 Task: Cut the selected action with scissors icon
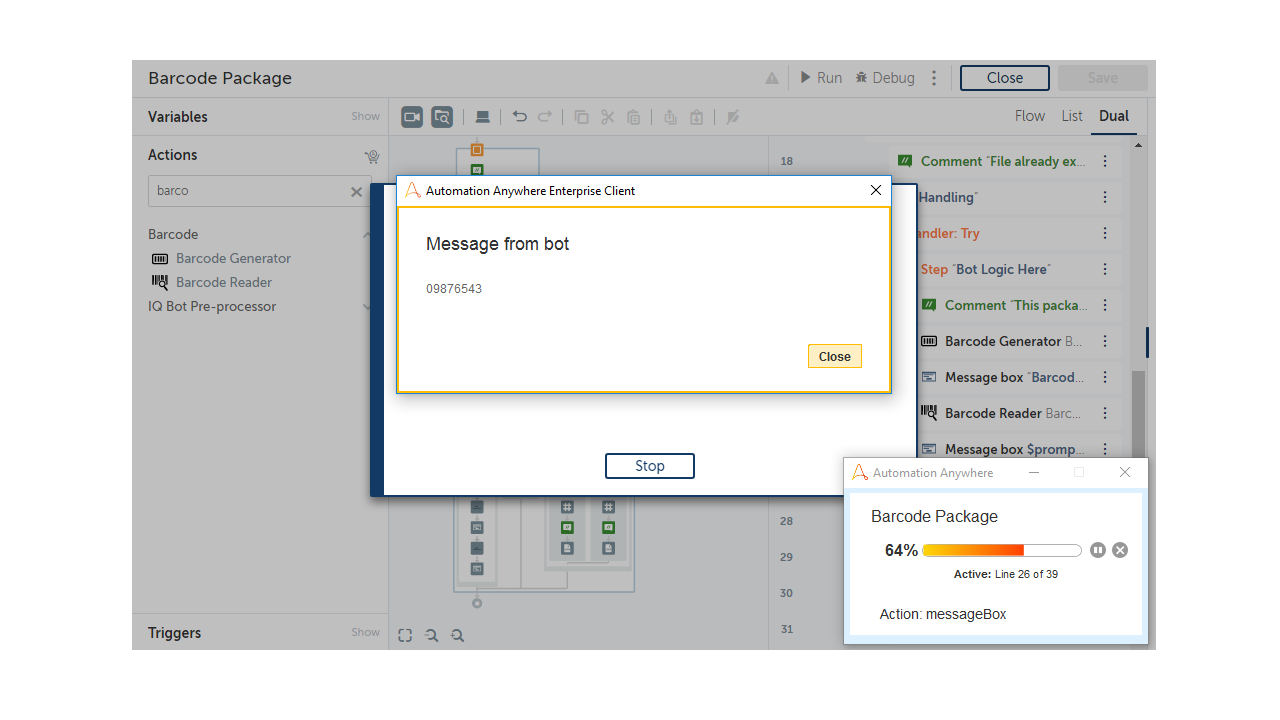click(607, 117)
